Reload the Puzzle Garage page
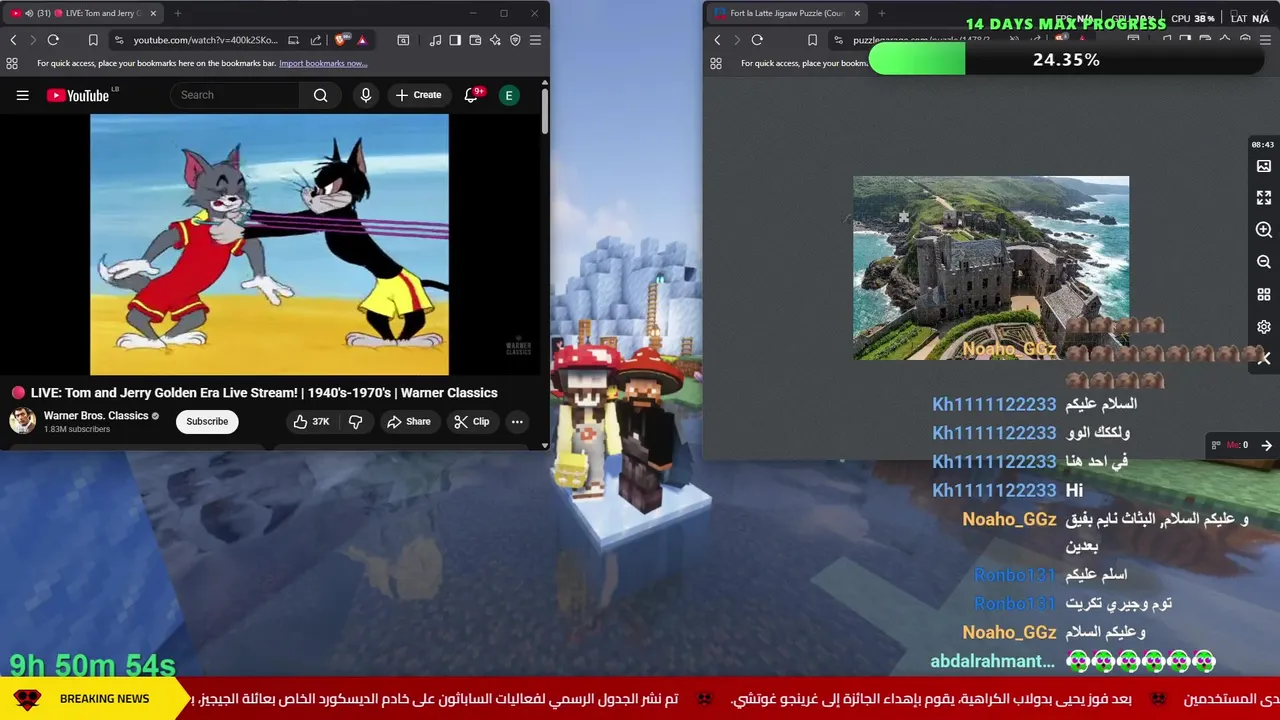 coord(757,40)
